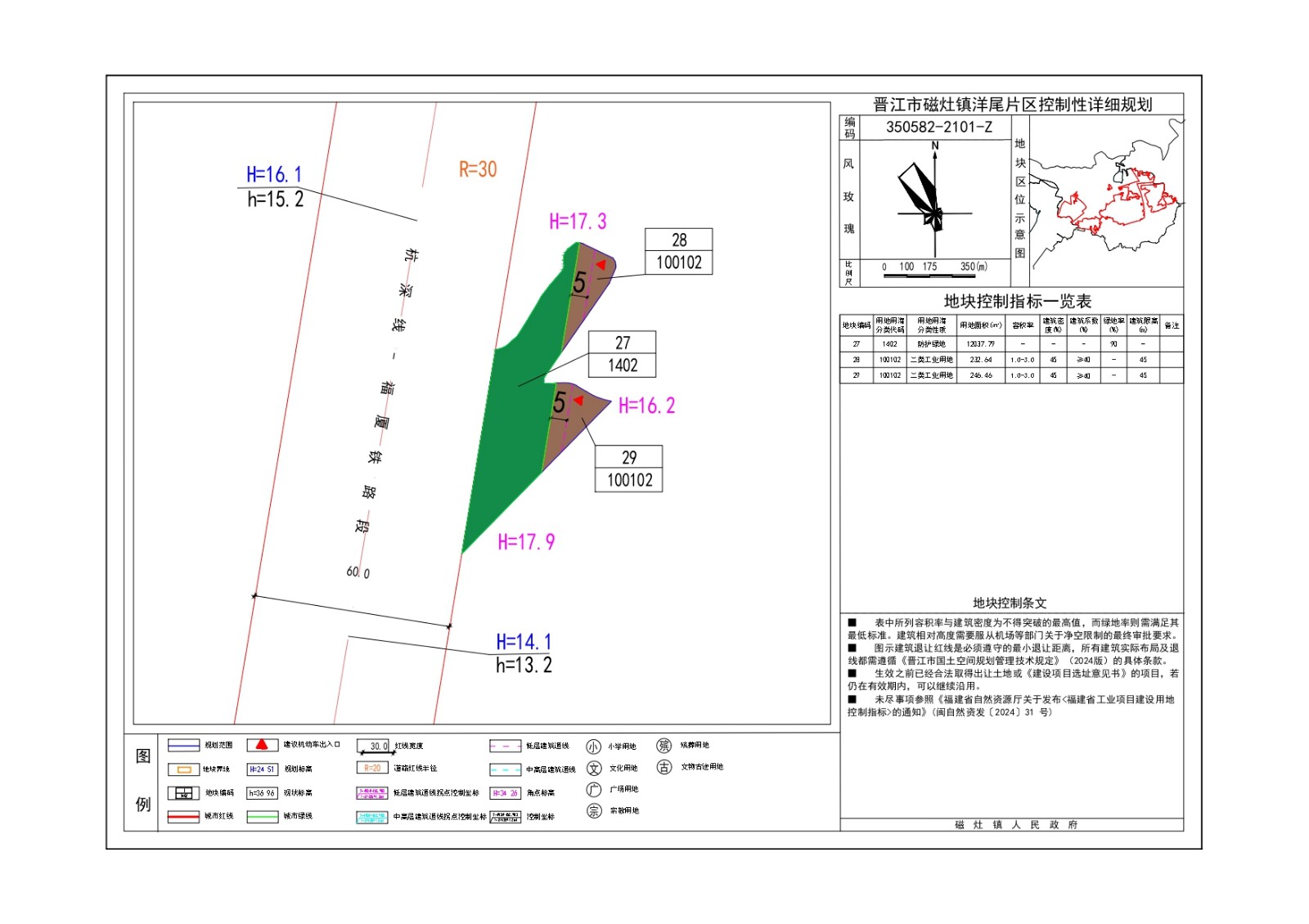Click the circled 宗 religious land symbol
The image size is (1309, 924).
tap(594, 811)
